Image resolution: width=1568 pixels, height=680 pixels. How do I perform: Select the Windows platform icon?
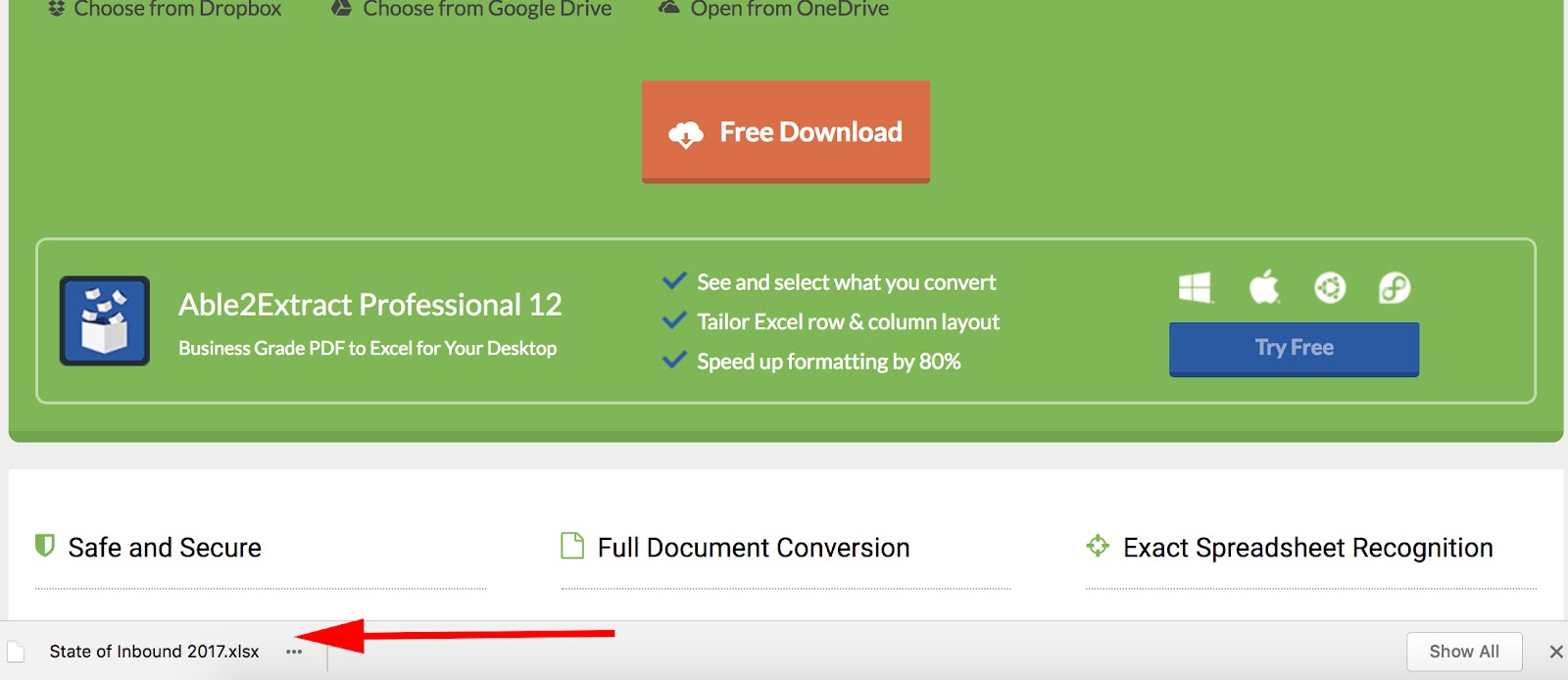[1196, 288]
